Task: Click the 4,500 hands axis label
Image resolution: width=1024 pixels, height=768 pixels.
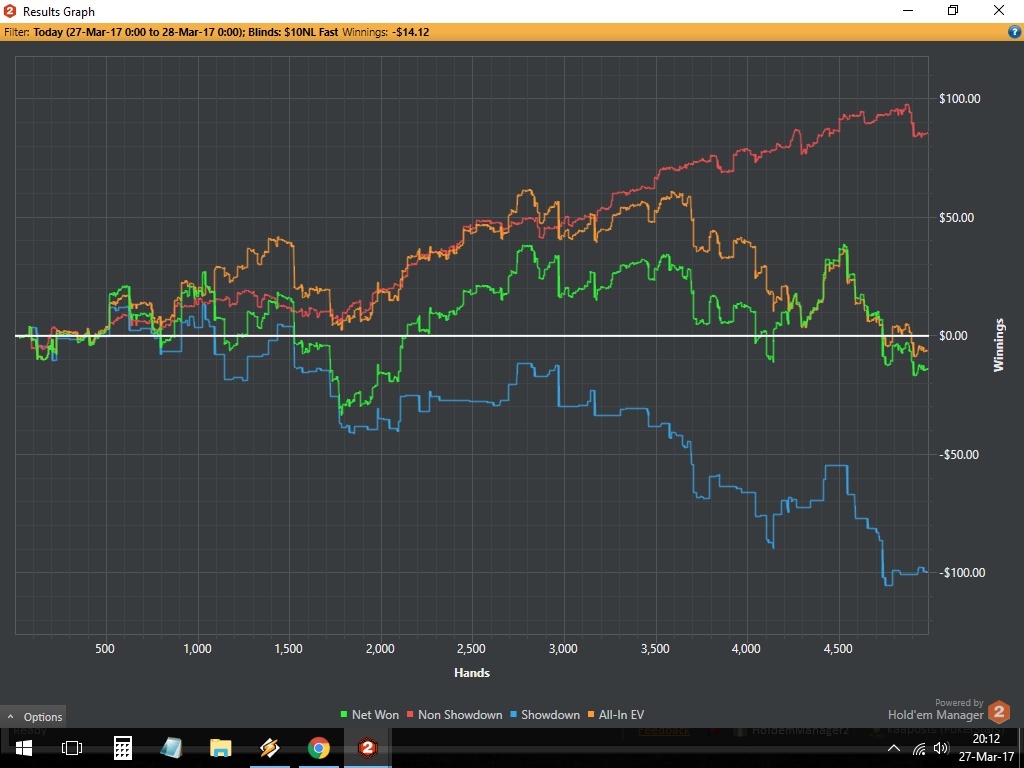Action: pyautogui.click(x=838, y=648)
